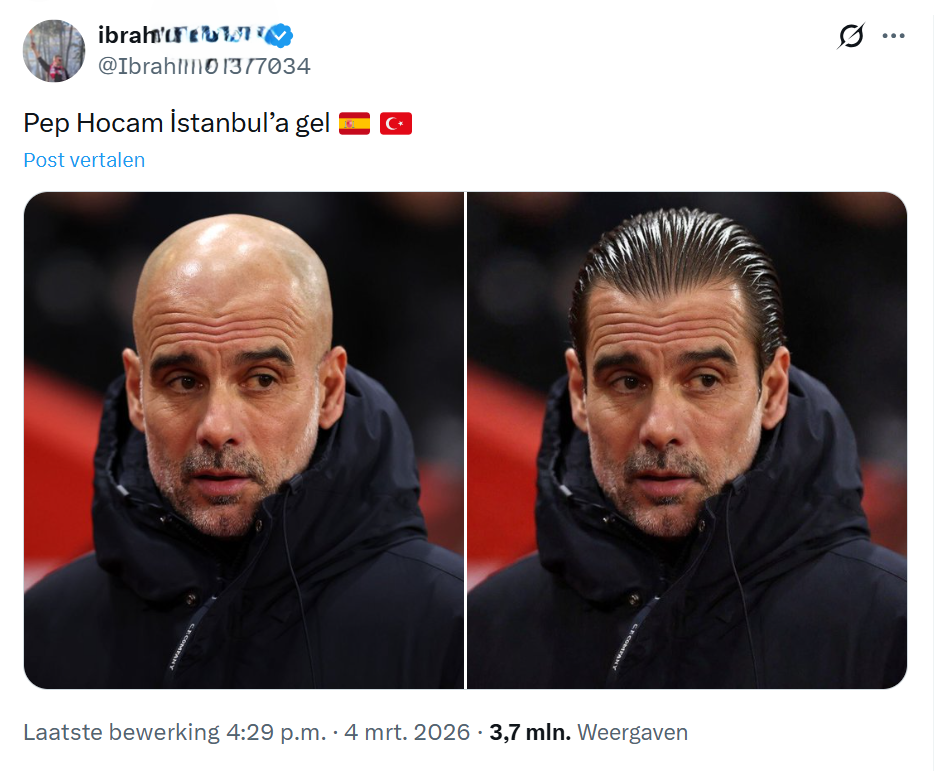Click the 'Pep Hocam İstanbul'a gel' text
The width and height of the screenshot is (941, 771).
coord(176,124)
